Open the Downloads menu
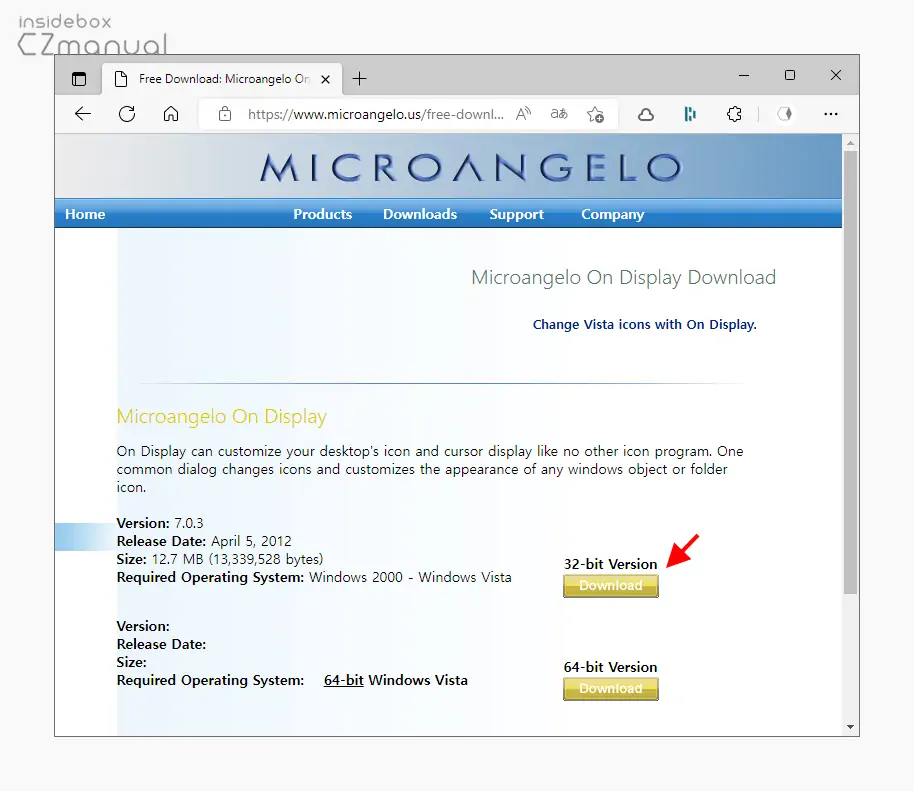This screenshot has width=914, height=791. click(420, 214)
